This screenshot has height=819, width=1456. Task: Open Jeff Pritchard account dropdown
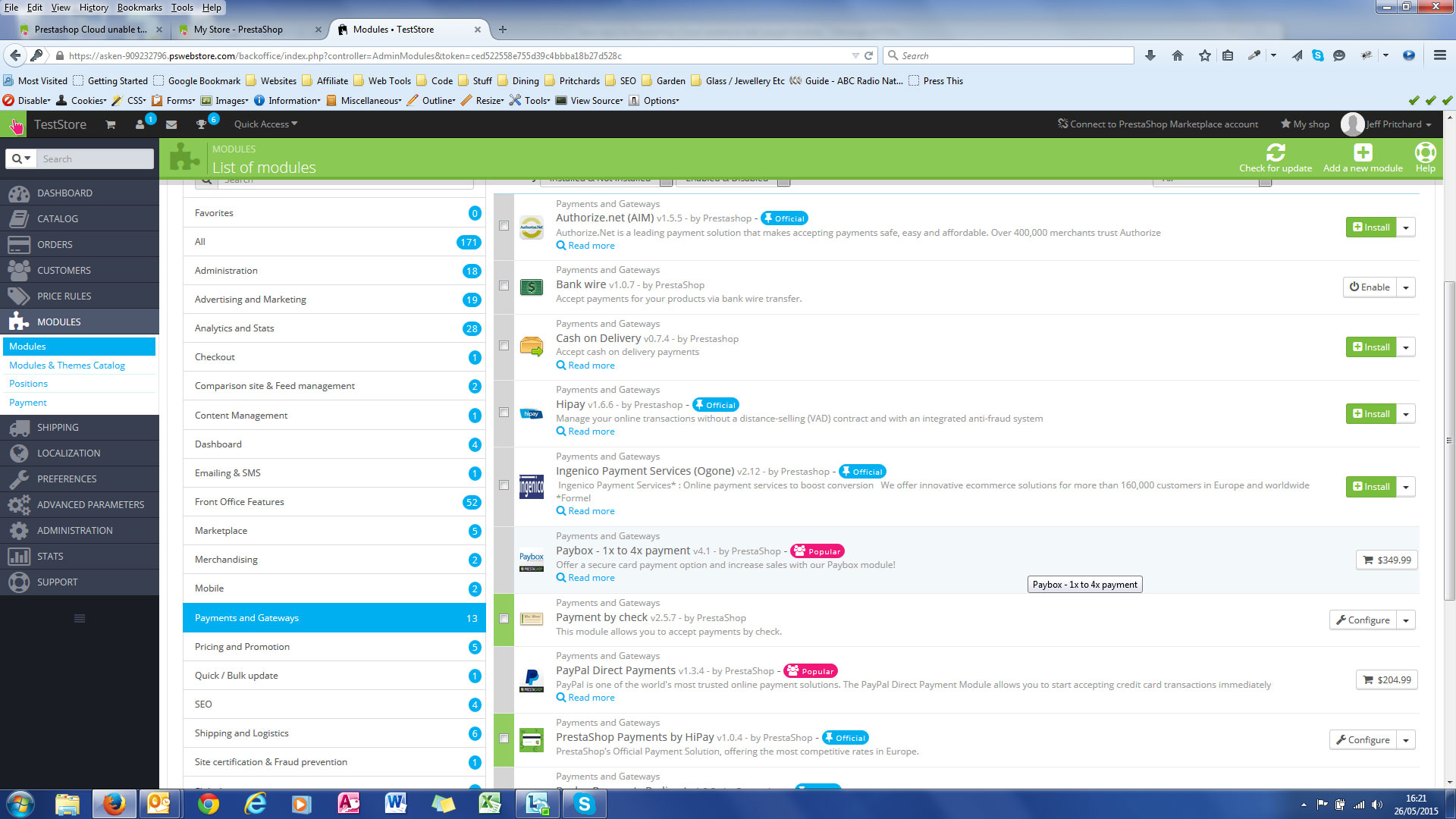pyautogui.click(x=1387, y=124)
